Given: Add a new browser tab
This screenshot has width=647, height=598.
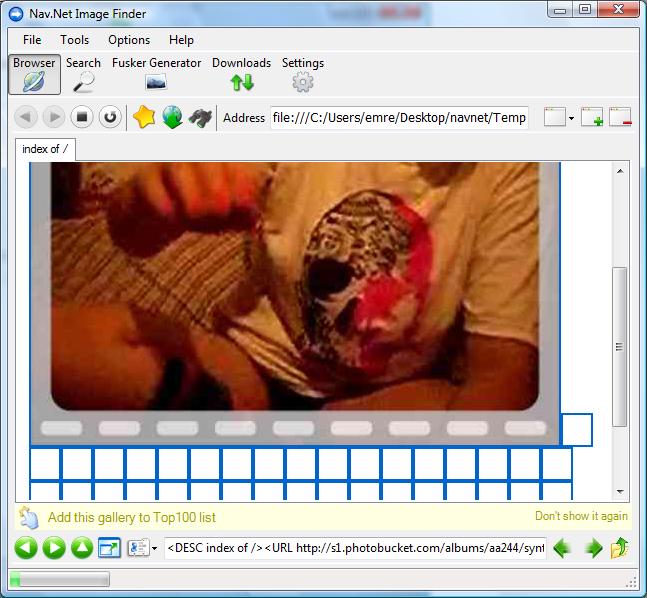Looking at the screenshot, I should (592, 118).
